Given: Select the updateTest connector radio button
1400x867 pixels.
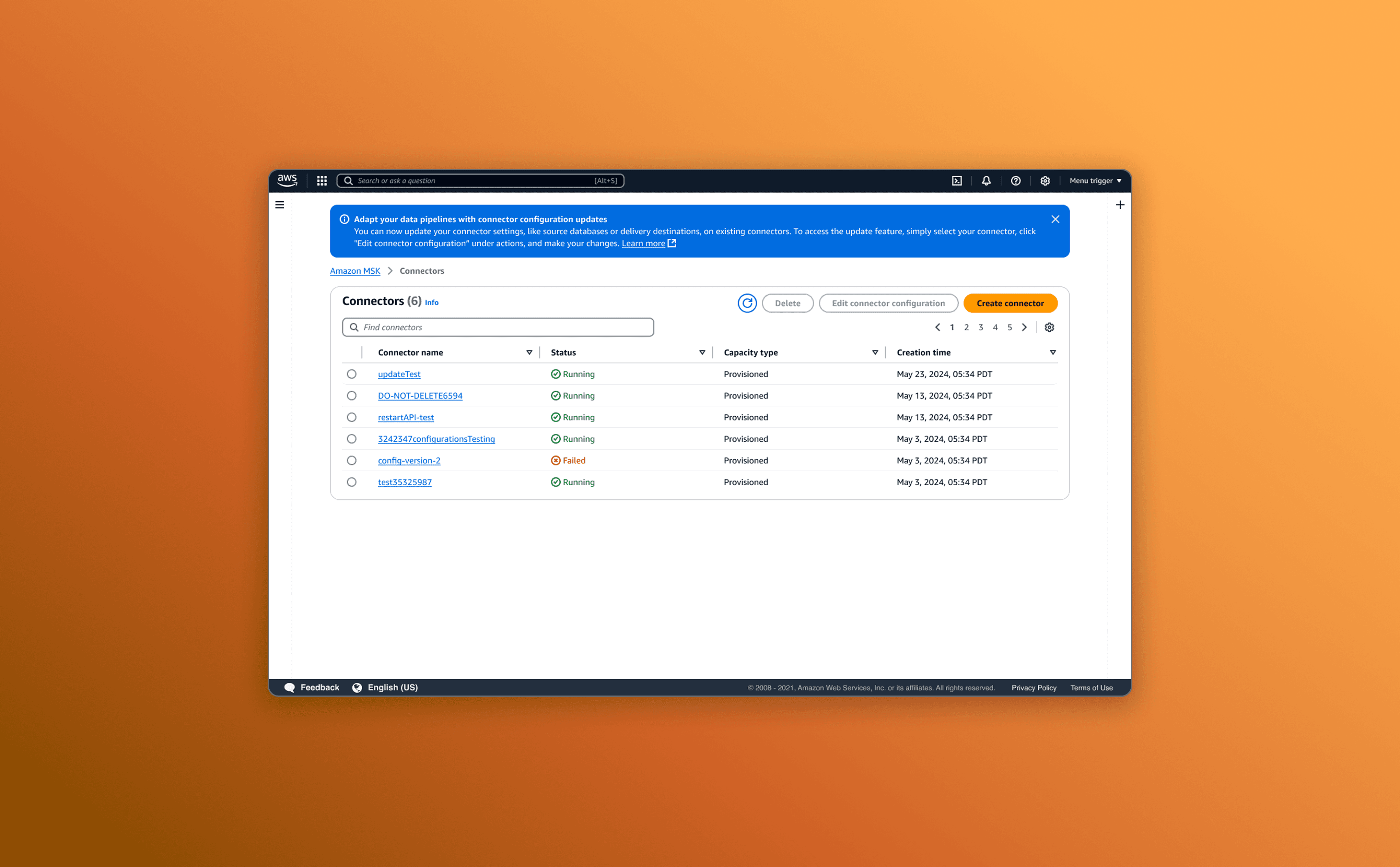Looking at the screenshot, I should (352, 374).
